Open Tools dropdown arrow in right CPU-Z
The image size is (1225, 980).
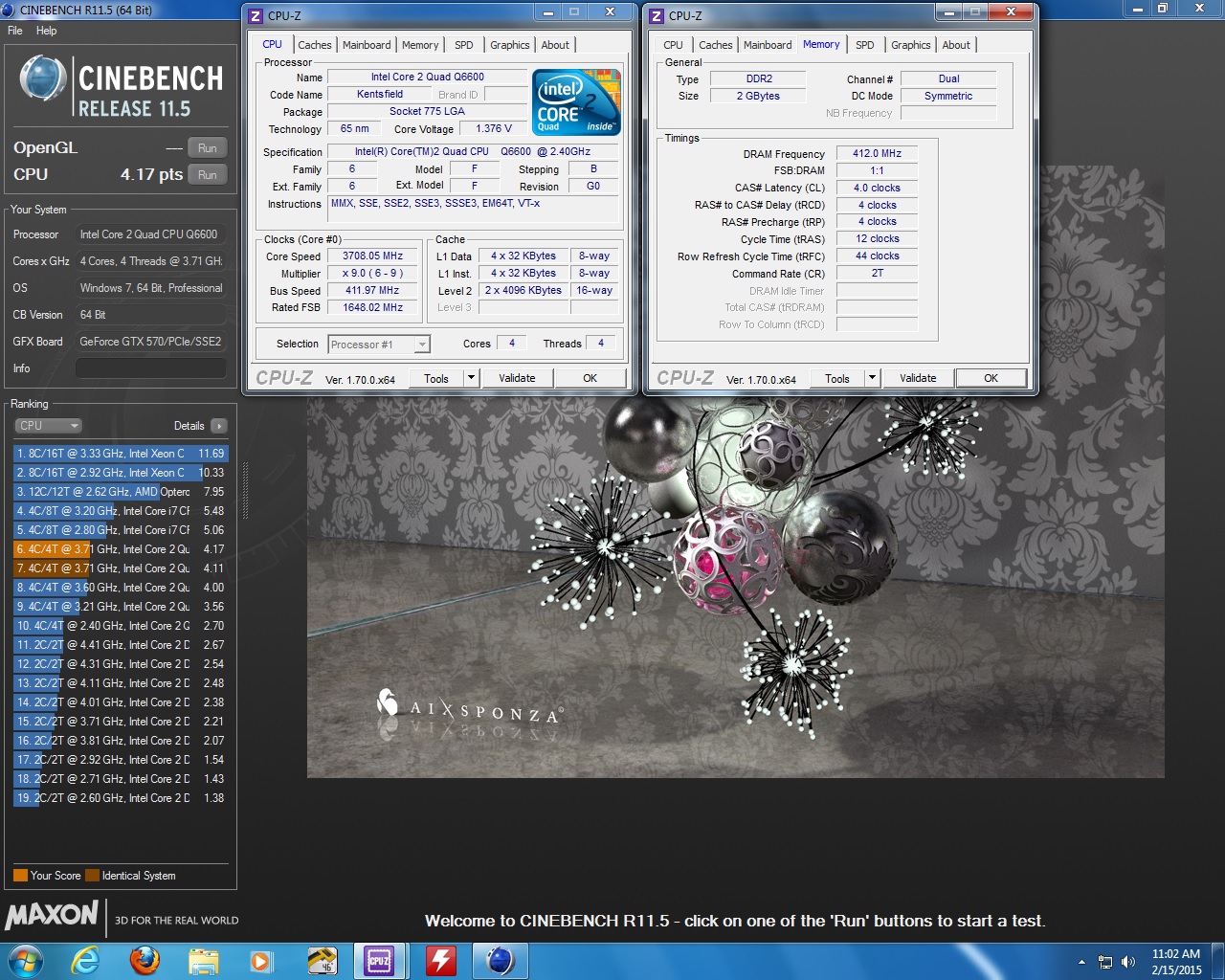pos(871,378)
